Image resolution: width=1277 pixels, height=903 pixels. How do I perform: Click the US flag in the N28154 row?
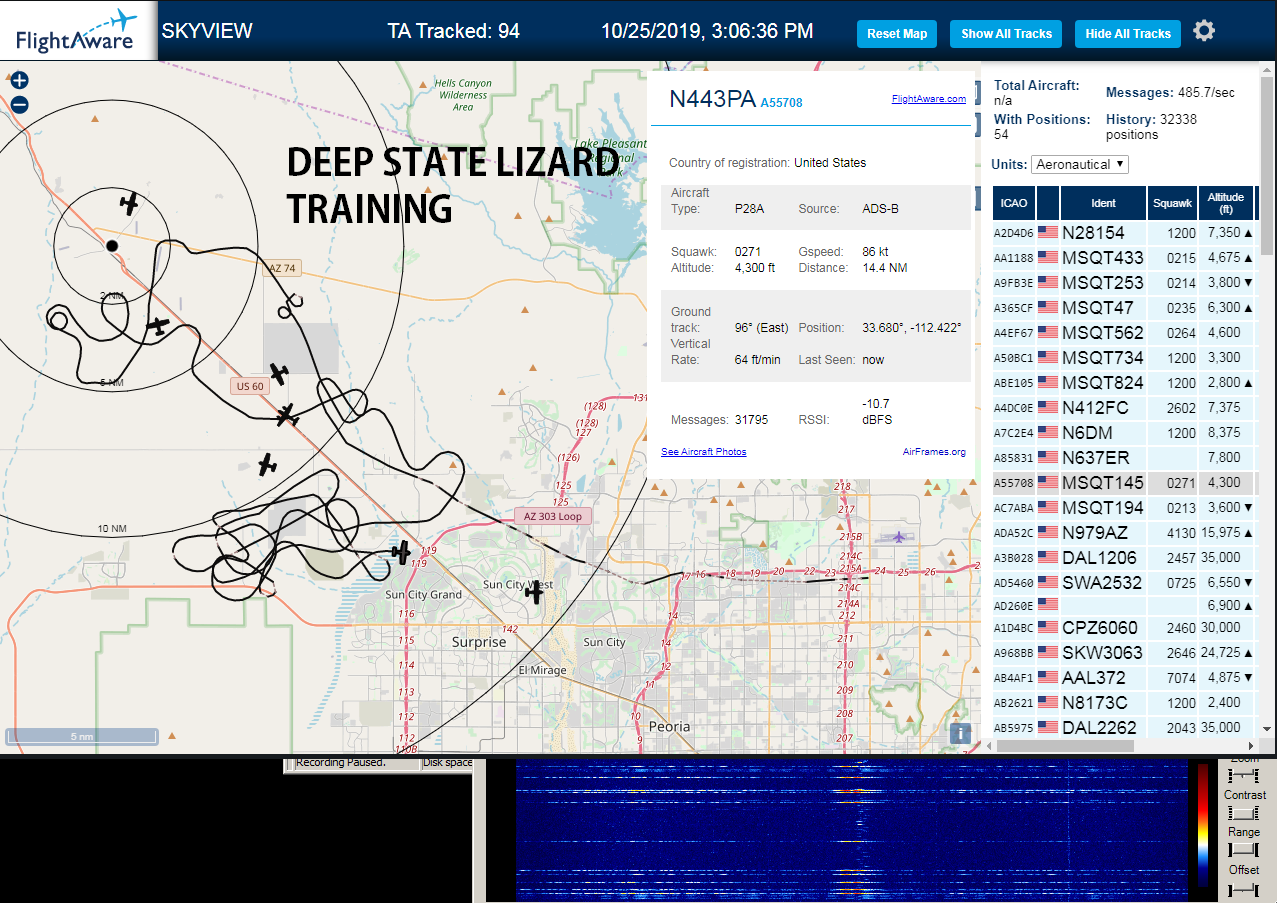tap(1048, 232)
